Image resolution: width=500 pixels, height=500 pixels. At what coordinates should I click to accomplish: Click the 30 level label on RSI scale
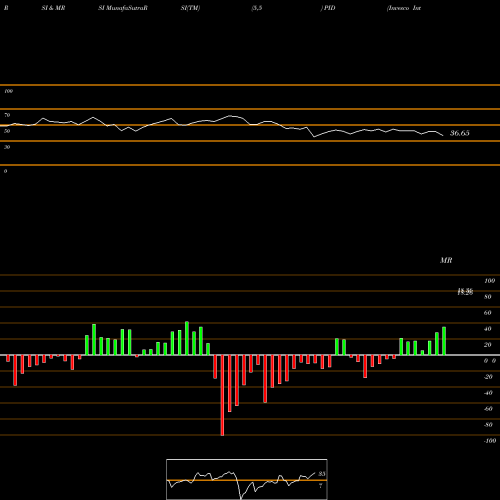(7, 147)
